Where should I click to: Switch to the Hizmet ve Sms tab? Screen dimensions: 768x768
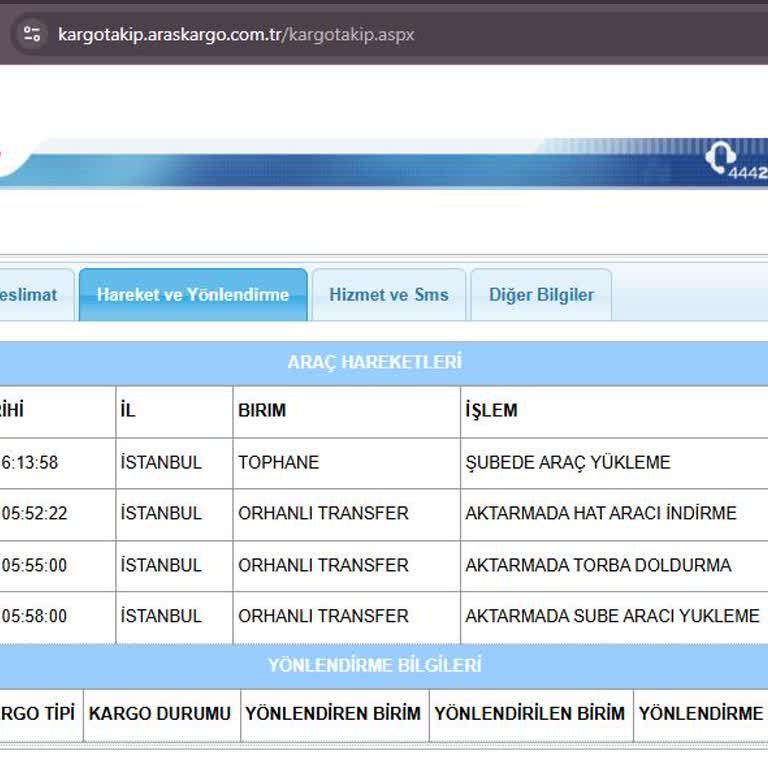pos(389,295)
